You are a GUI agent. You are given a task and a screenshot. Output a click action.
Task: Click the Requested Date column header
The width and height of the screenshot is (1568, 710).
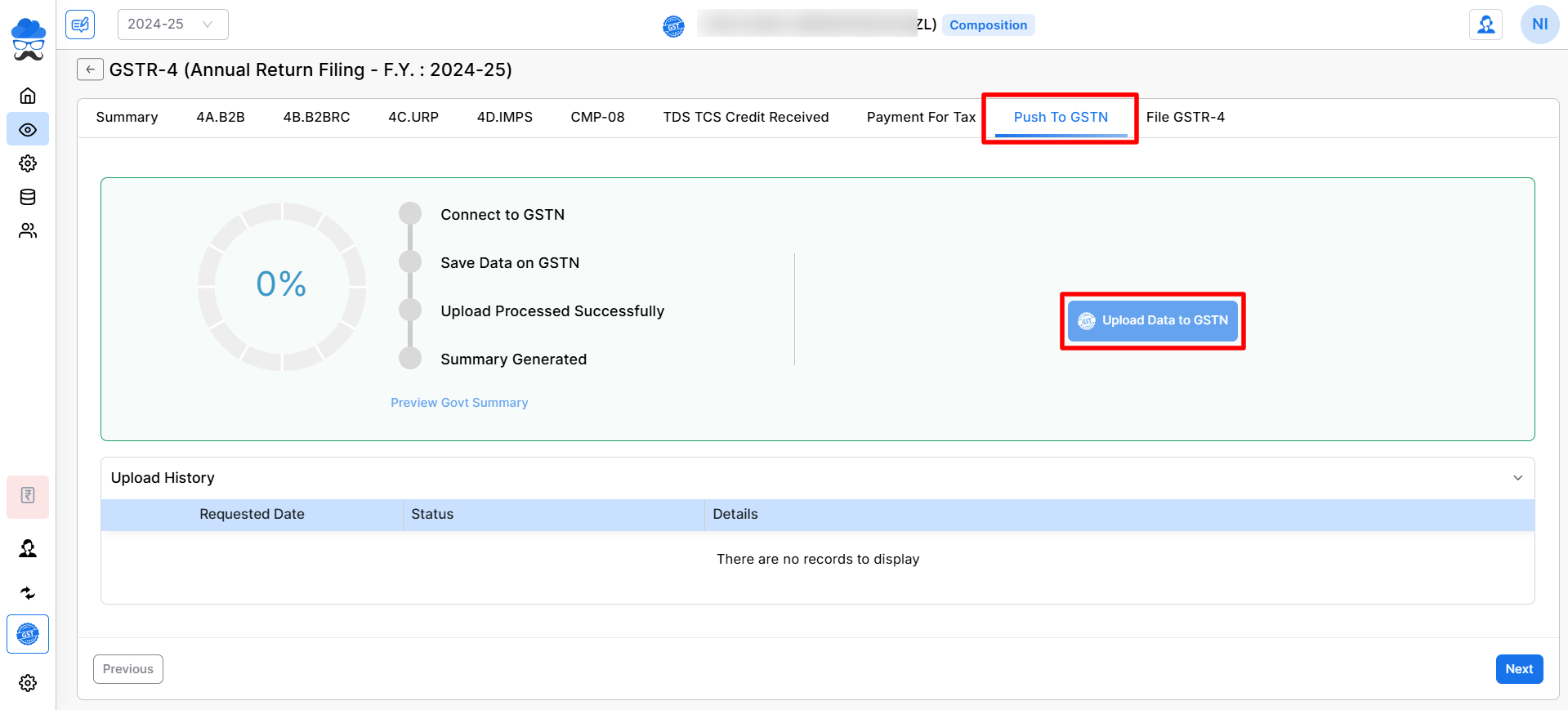point(252,515)
